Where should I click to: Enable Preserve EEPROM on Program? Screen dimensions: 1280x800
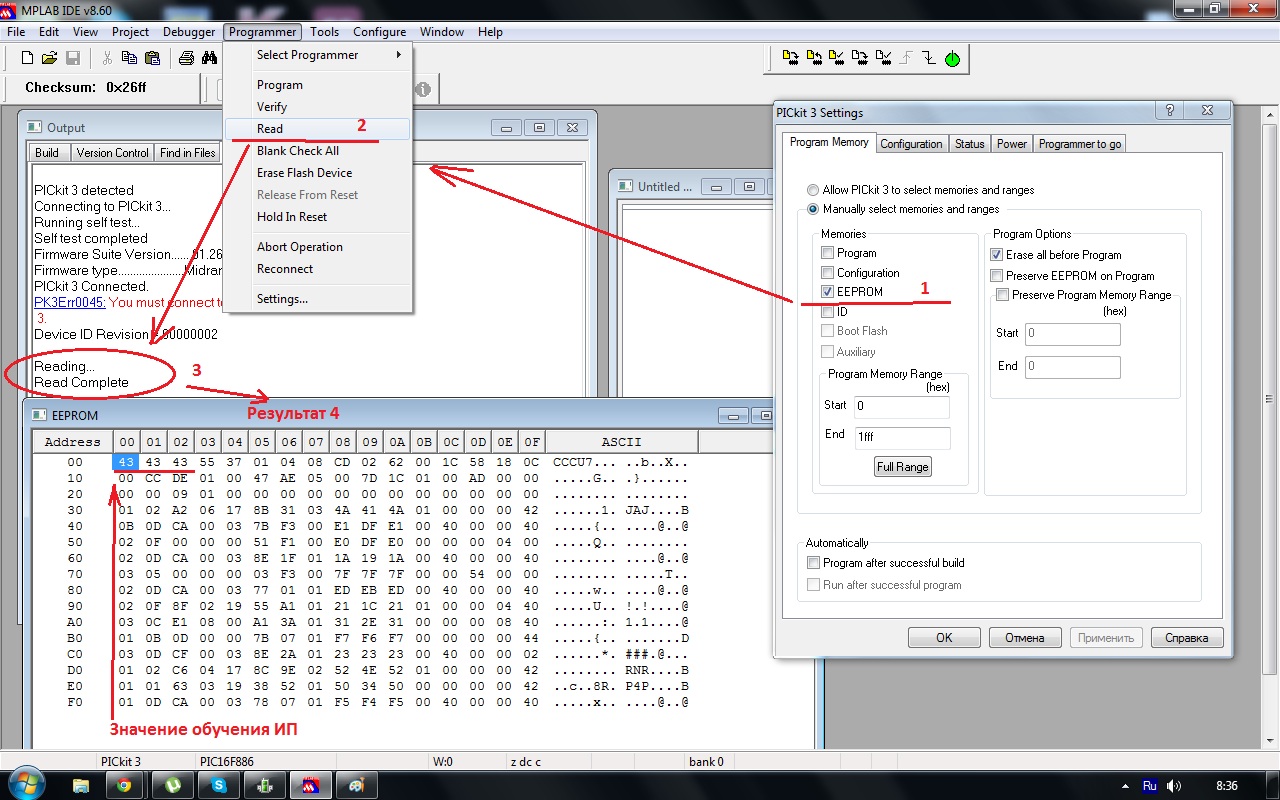coord(997,276)
